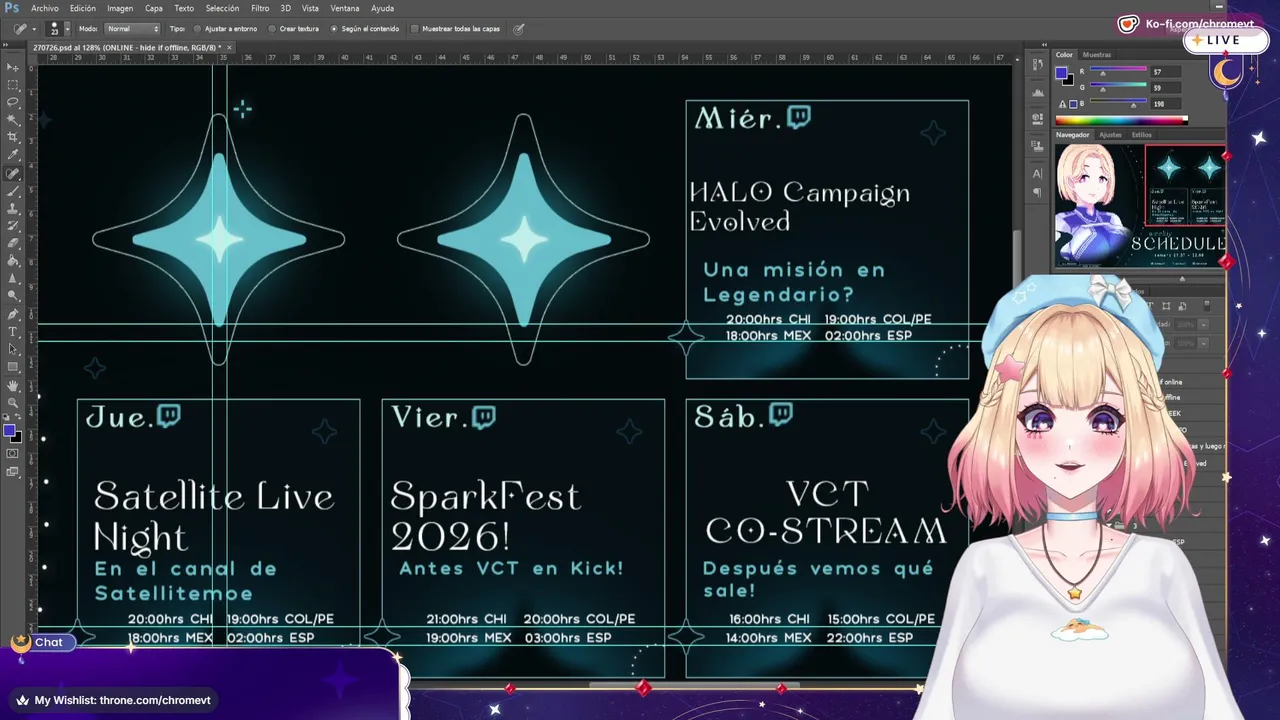
Task: Open the Texto menu
Action: pyautogui.click(x=184, y=8)
